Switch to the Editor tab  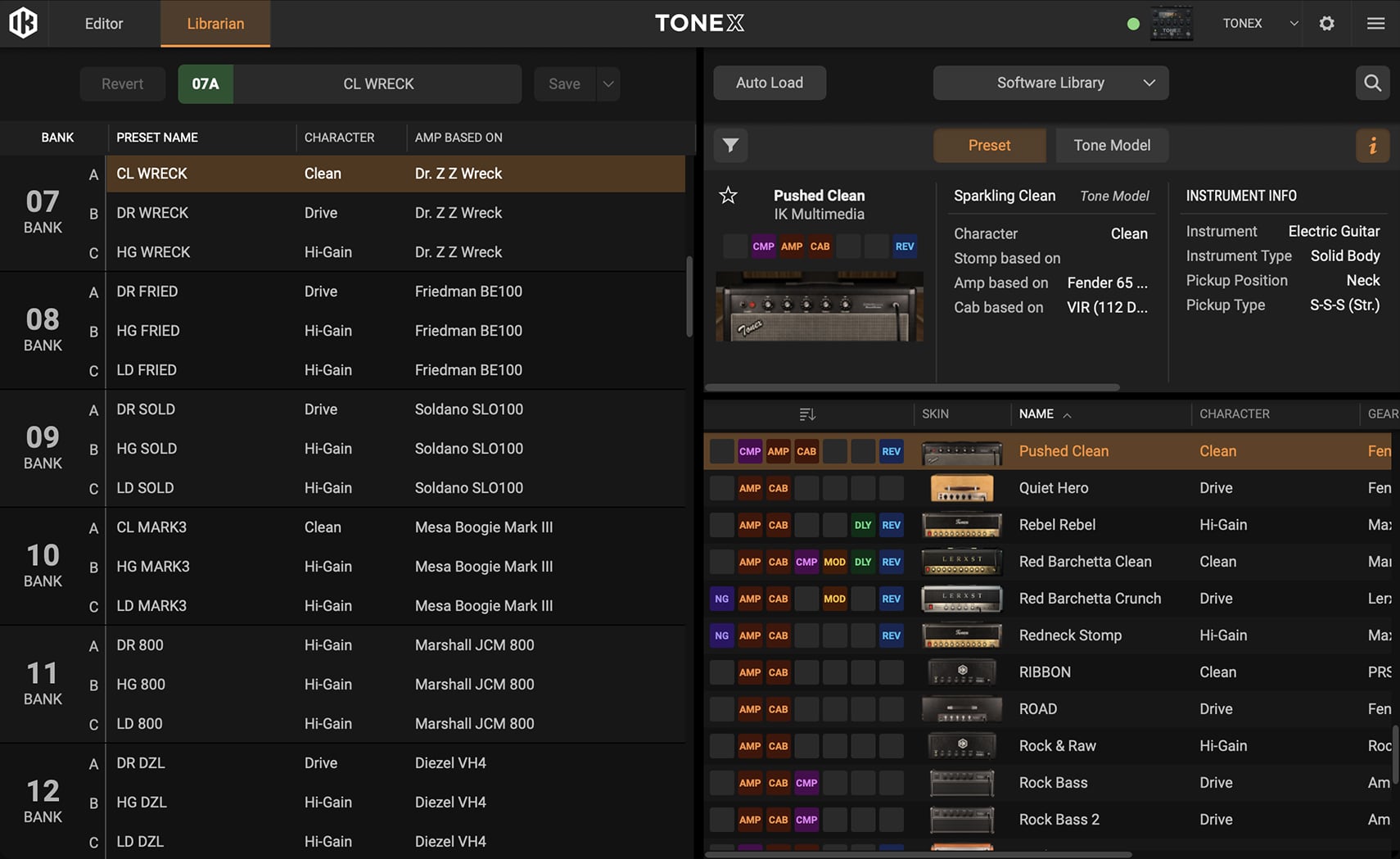[104, 23]
